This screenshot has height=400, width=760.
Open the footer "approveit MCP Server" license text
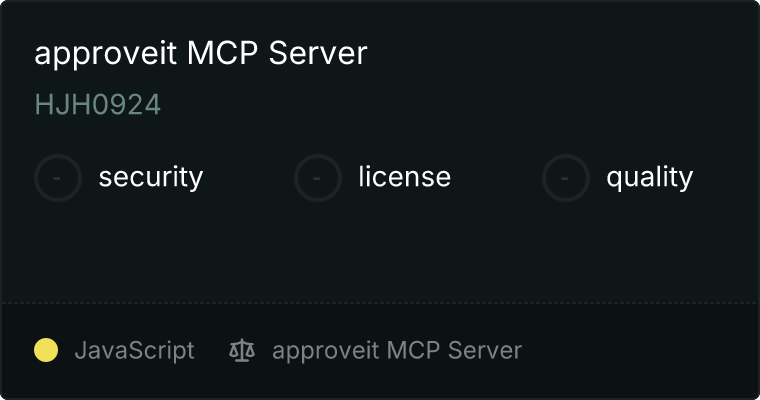click(397, 351)
